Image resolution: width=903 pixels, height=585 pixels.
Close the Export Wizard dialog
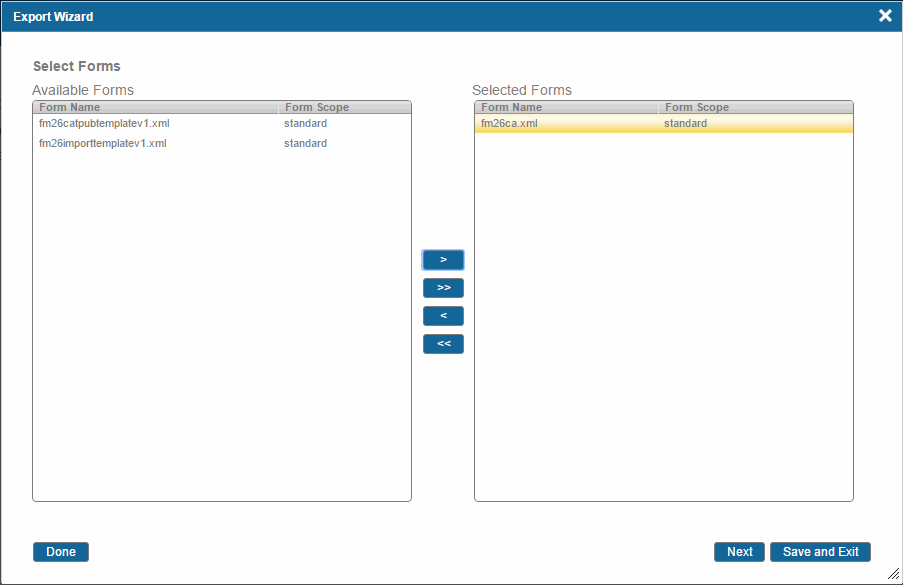point(885,16)
